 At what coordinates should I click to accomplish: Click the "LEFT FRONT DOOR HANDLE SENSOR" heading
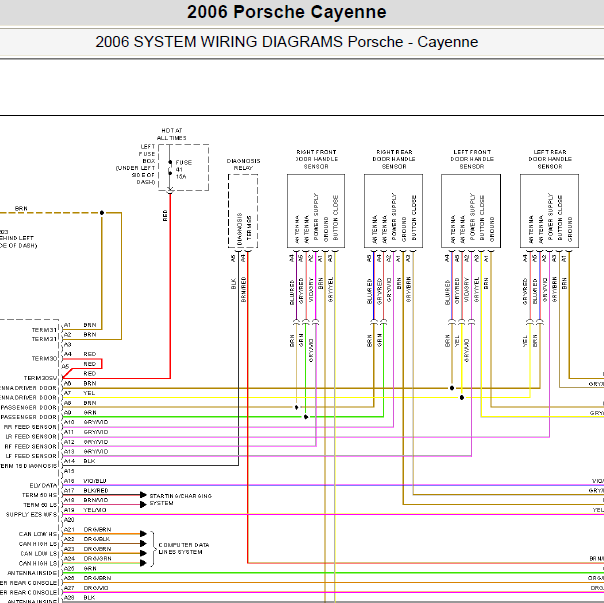click(472, 159)
